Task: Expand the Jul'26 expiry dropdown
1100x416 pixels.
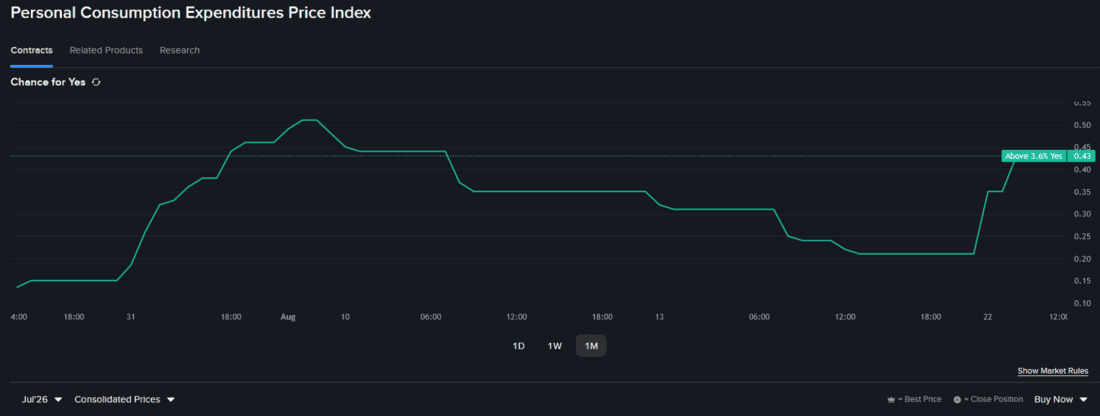Action: click(42, 399)
